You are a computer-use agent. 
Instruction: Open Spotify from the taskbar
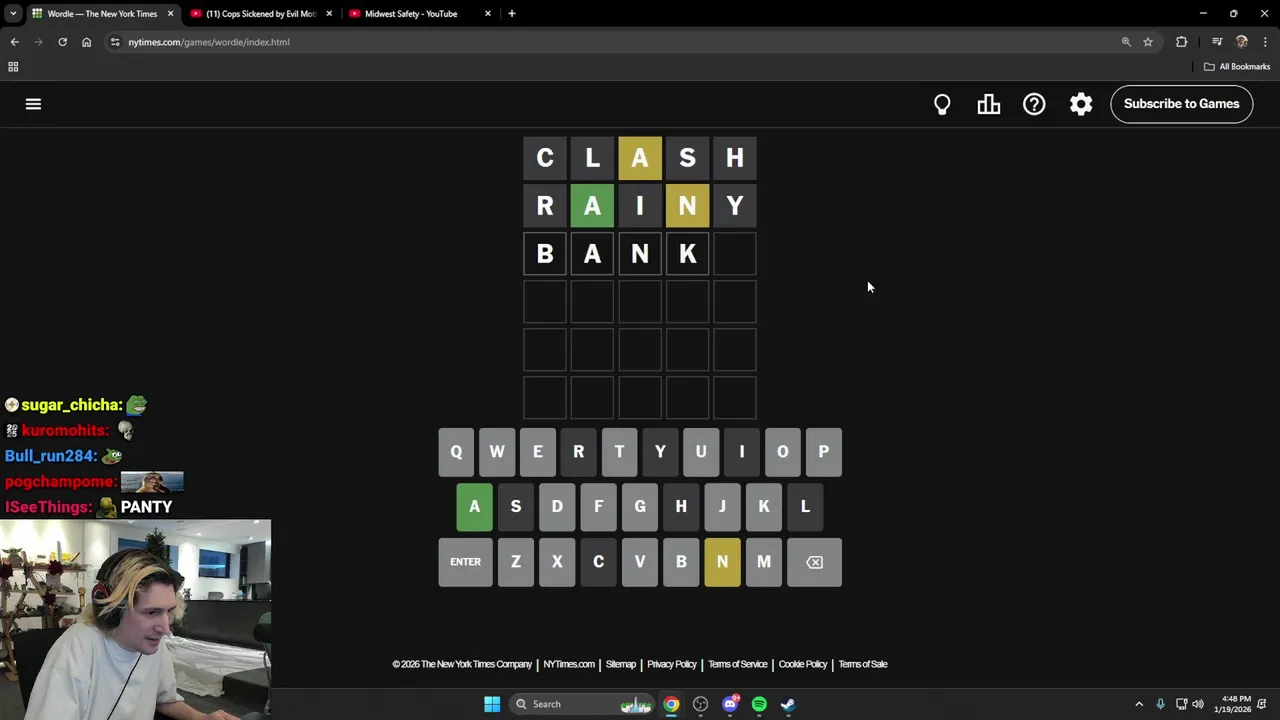(x=759, y=704)
